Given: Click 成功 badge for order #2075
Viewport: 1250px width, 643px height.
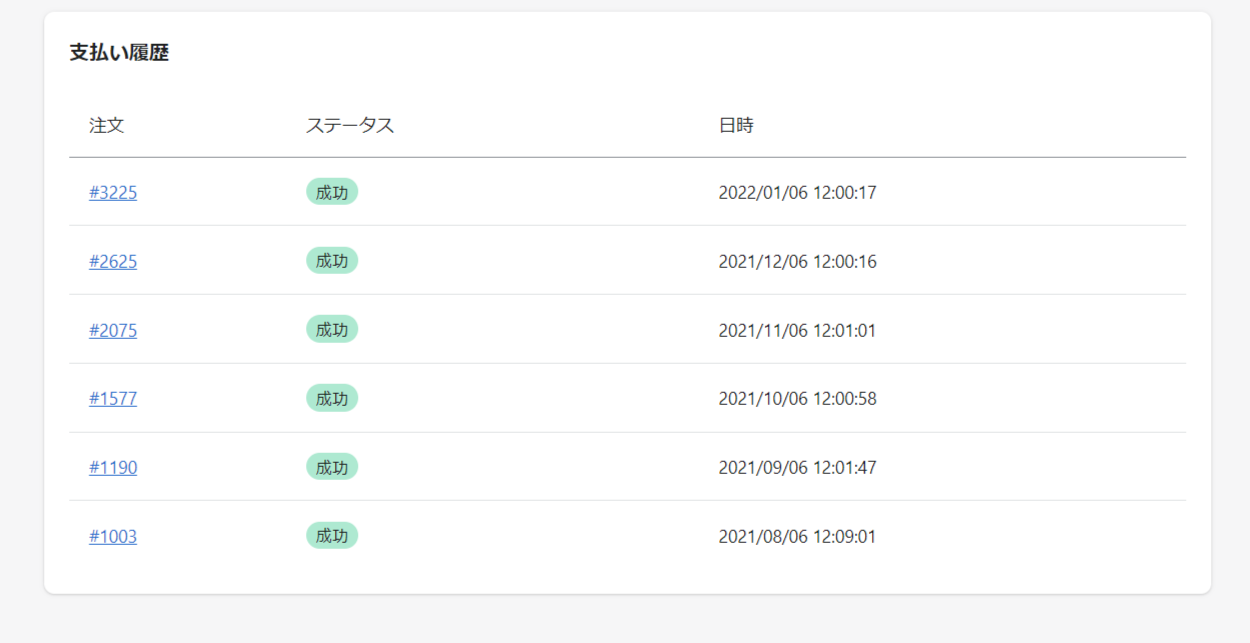Looking at the screenshot, I should 332,329.
